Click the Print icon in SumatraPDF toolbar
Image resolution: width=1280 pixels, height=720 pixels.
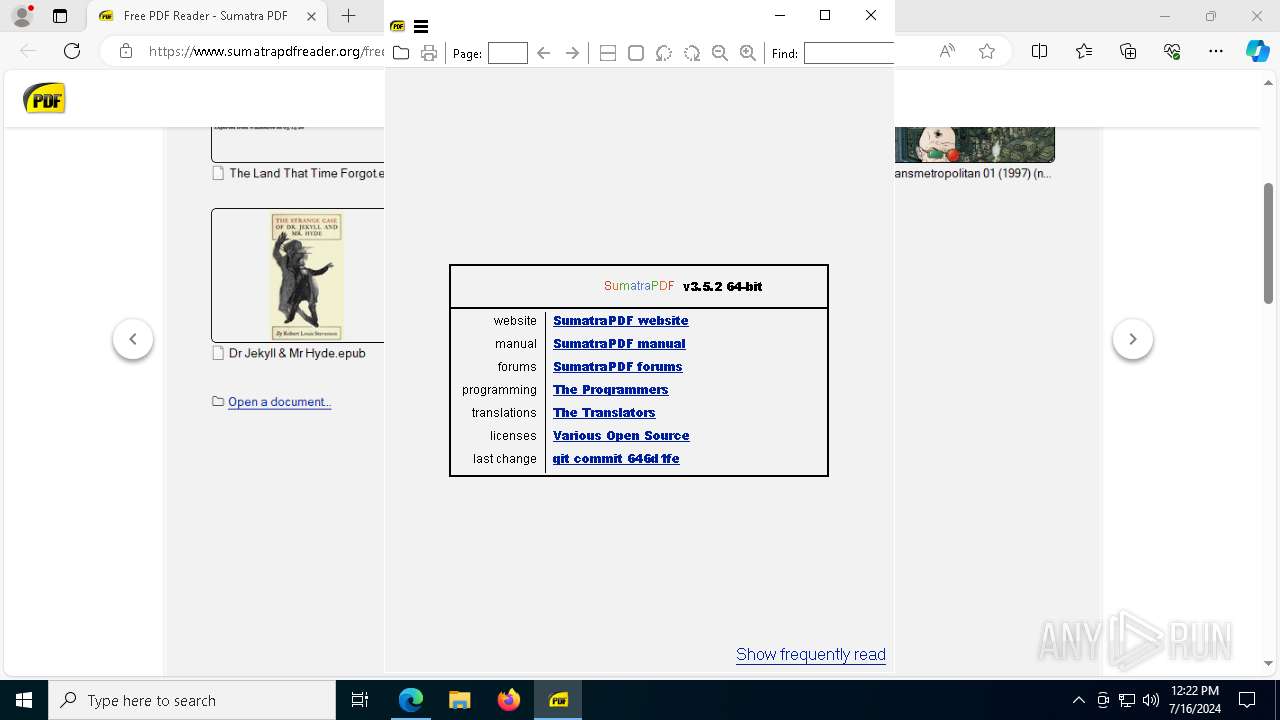[x=429, y=53]
